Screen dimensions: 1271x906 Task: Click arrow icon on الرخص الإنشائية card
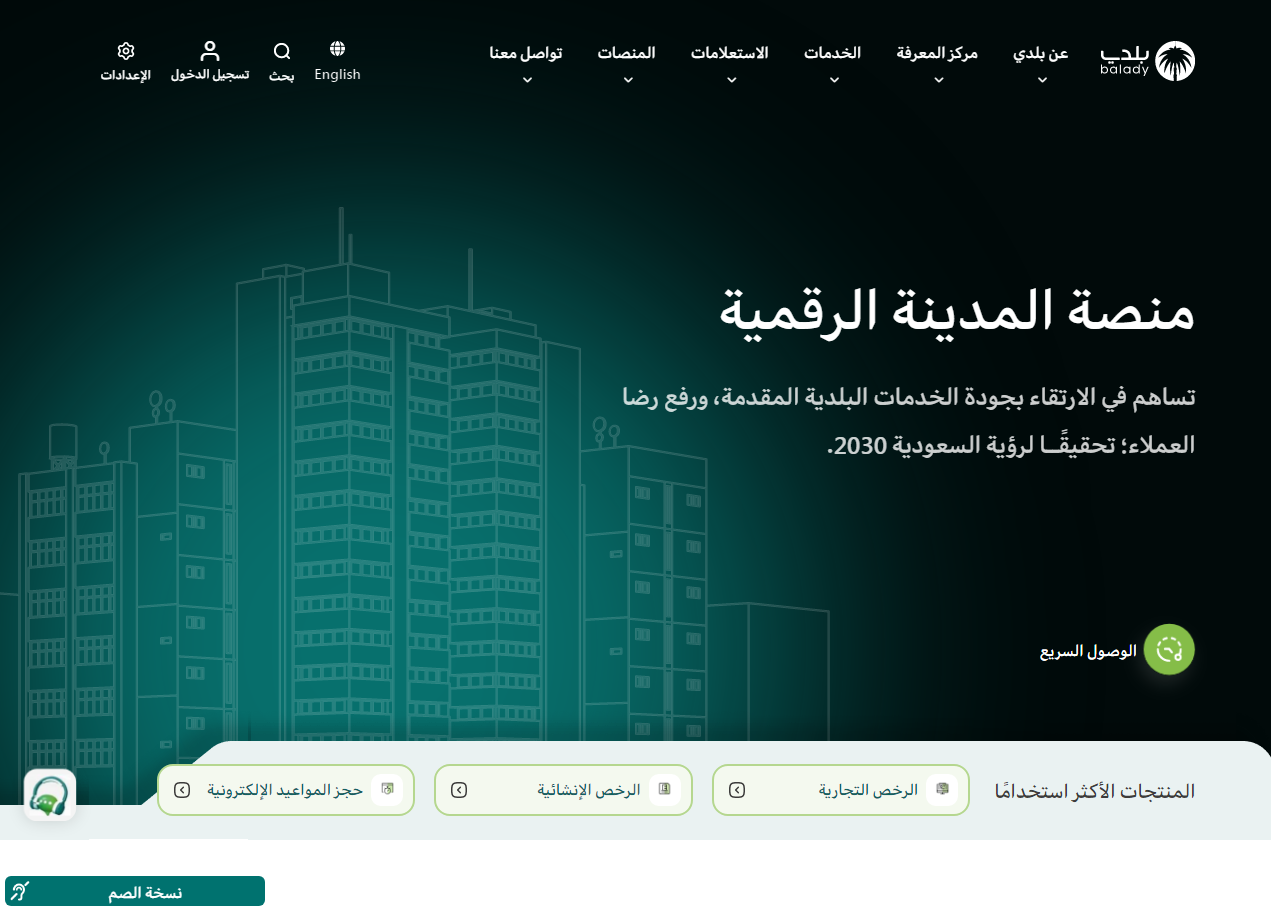coord(459,790)
